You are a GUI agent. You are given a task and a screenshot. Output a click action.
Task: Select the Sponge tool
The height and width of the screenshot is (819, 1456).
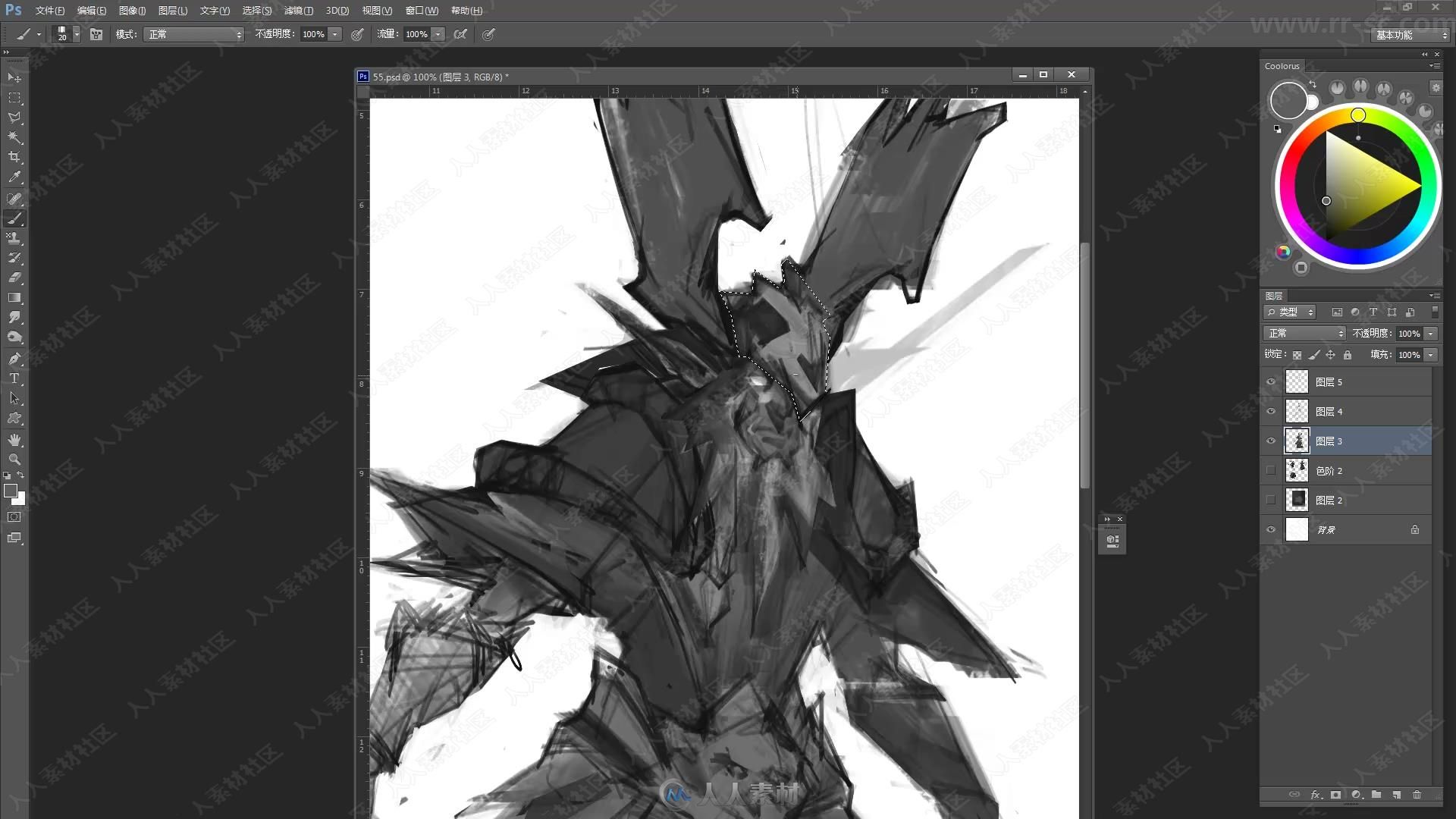(x=14, y=337)
